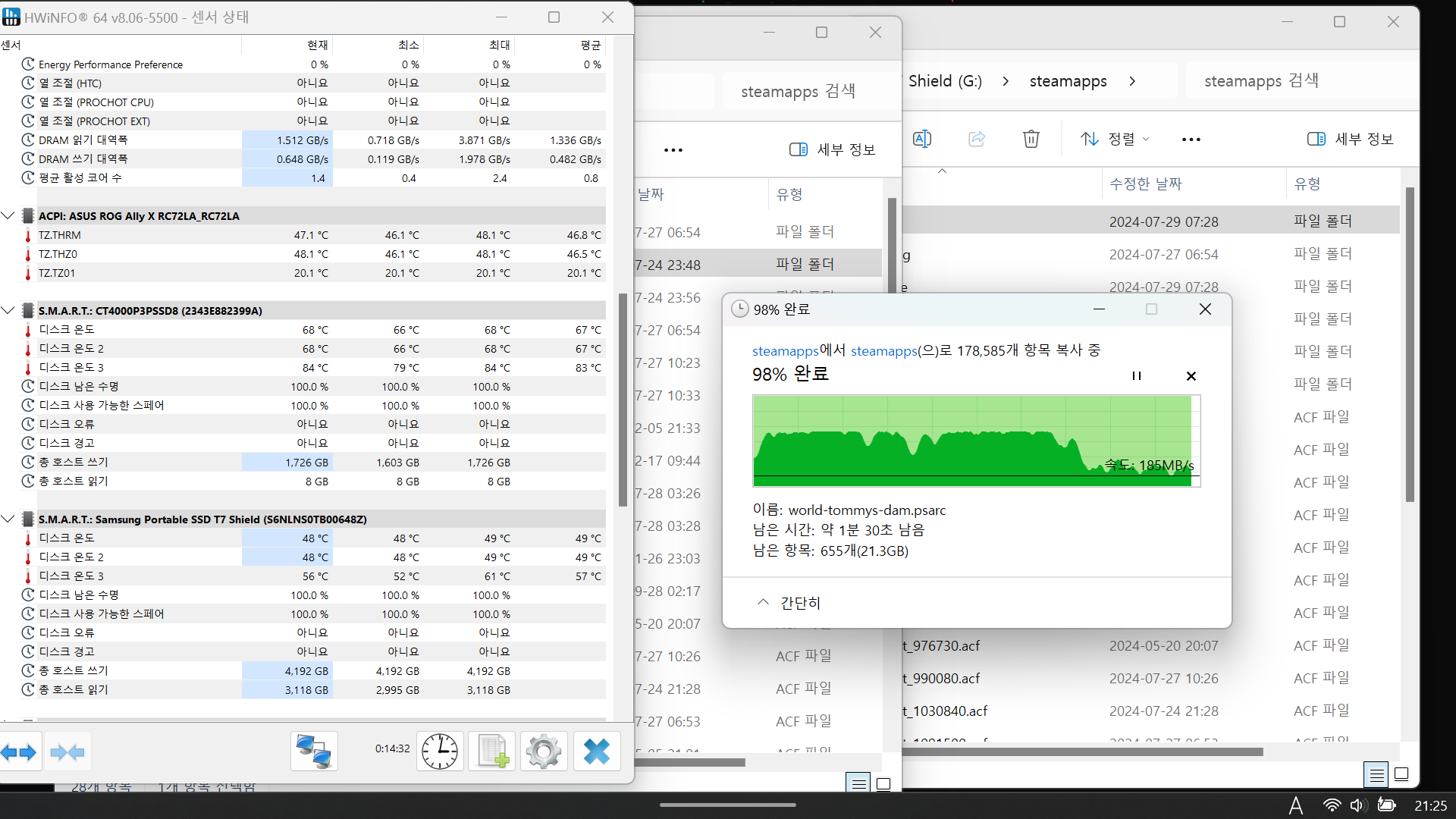The height and width of the screenshot is (819, 1456).
Task: Open the sort dropdown menu
Action: point(1115,139)
